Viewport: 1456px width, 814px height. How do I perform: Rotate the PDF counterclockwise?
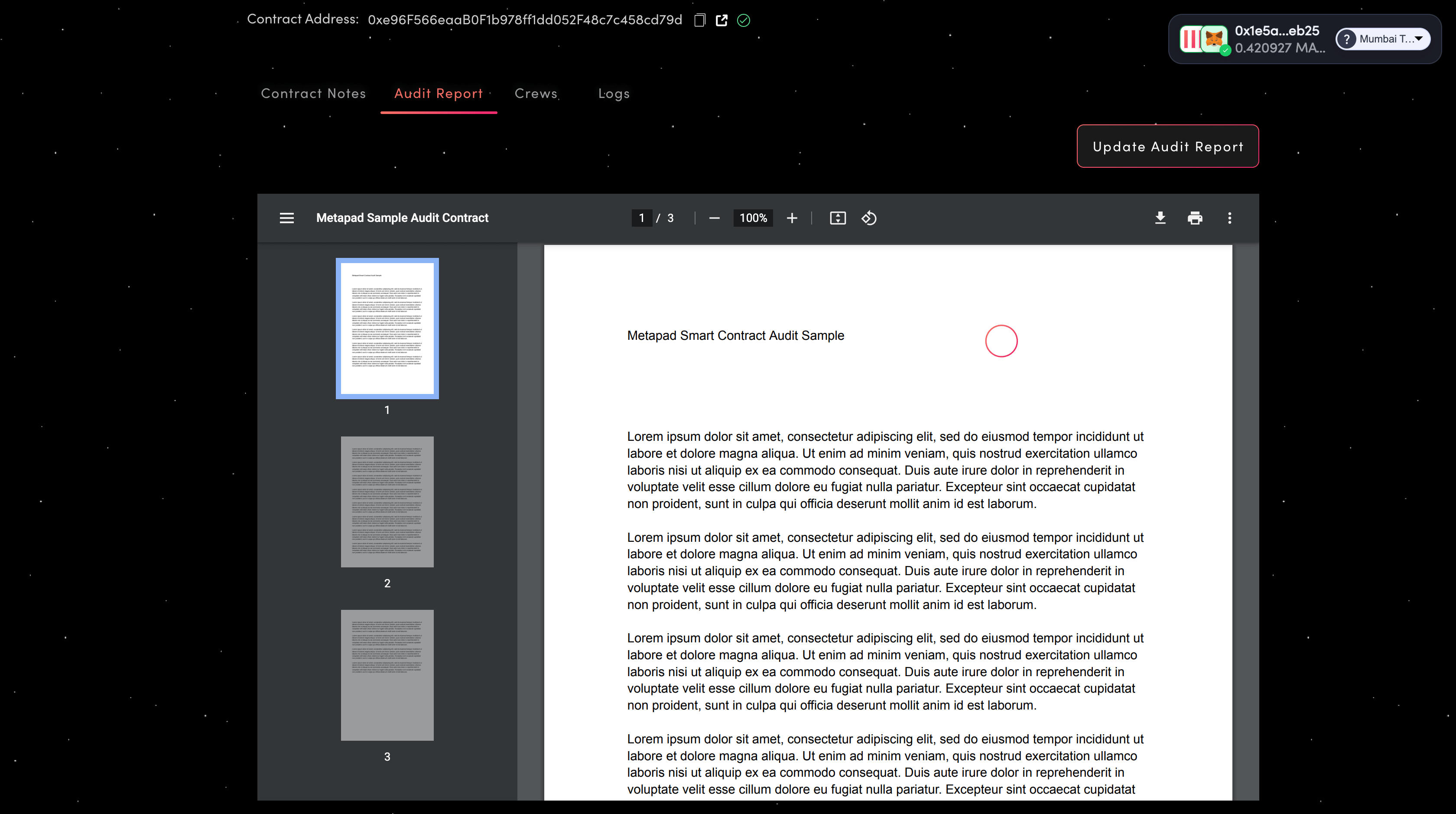click(x=869, y=218)
